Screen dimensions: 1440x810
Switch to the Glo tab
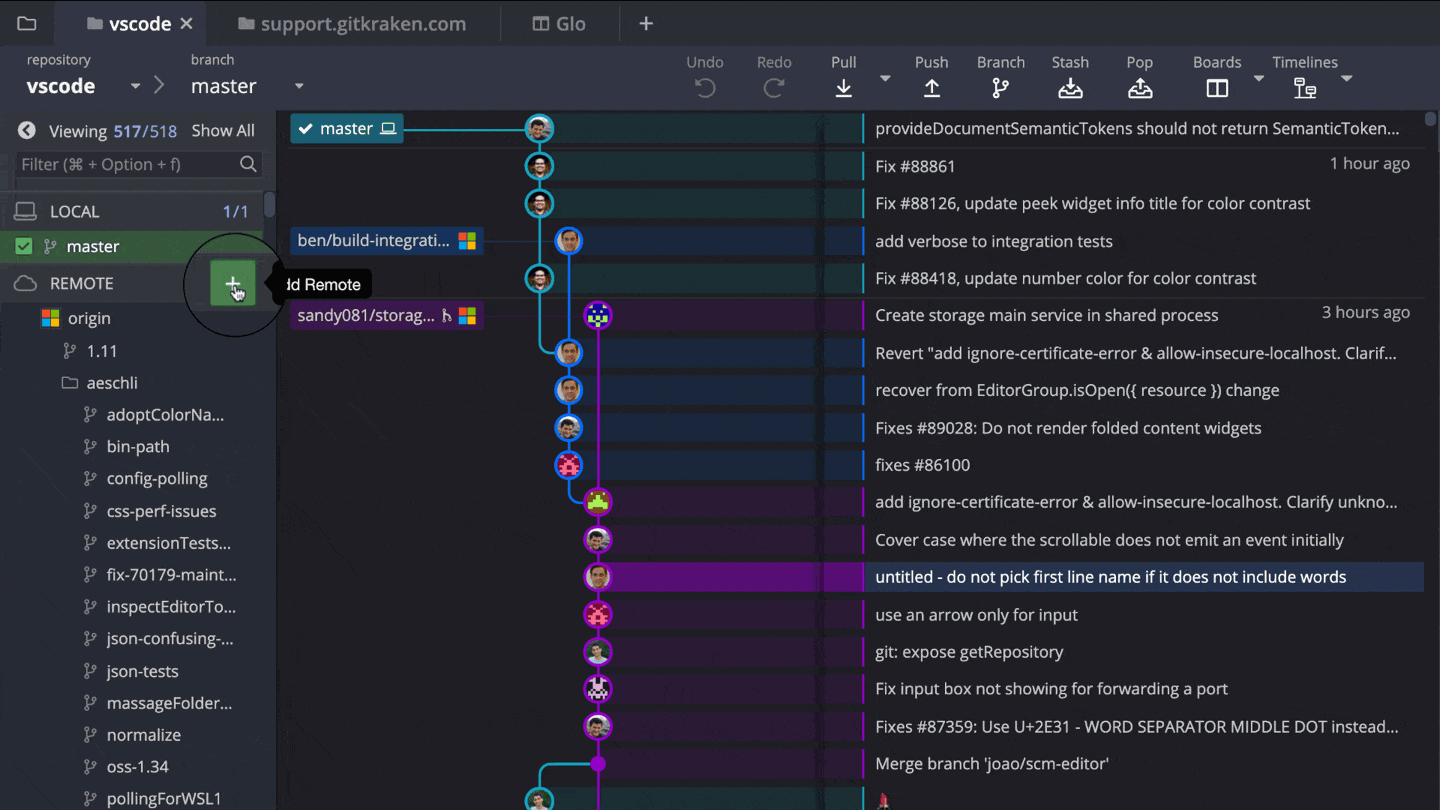coord(559,23)
